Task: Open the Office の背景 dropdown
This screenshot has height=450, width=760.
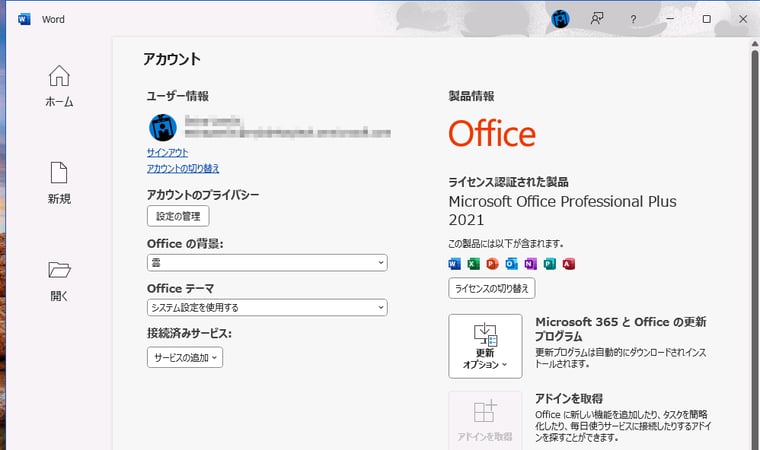Action: tap(267, 262)
